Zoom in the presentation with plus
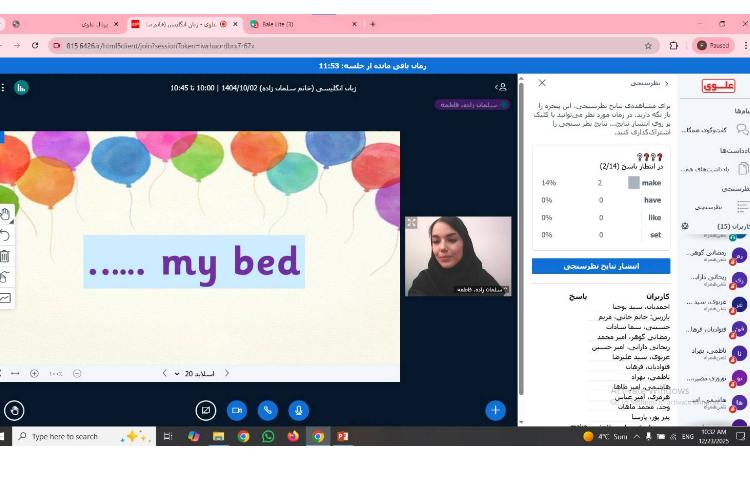This screenshot has width=750, height=480. (x=34, y=373)
